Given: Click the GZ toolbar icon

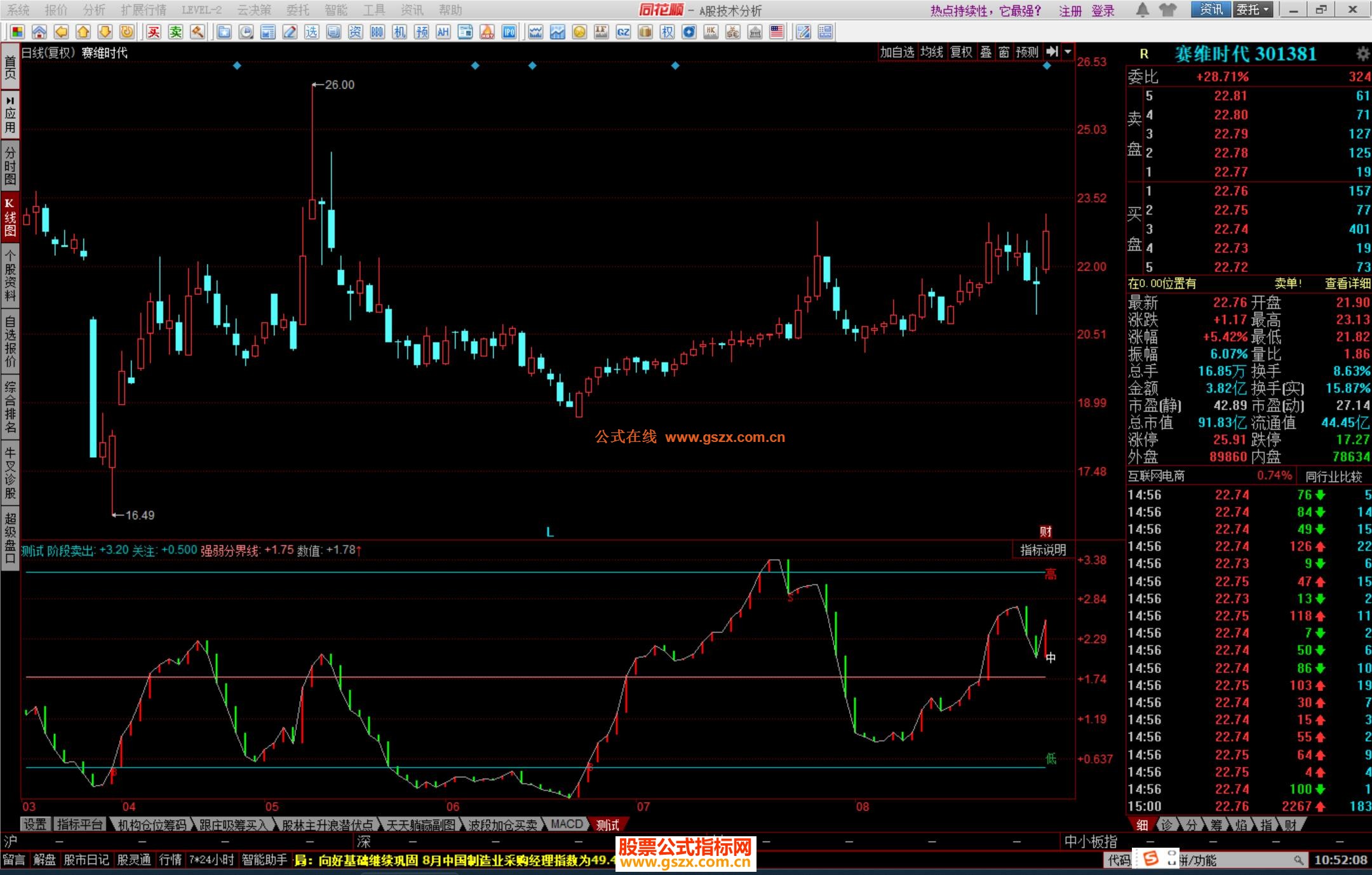Looking at the screenshot, I should coord(623,32).
